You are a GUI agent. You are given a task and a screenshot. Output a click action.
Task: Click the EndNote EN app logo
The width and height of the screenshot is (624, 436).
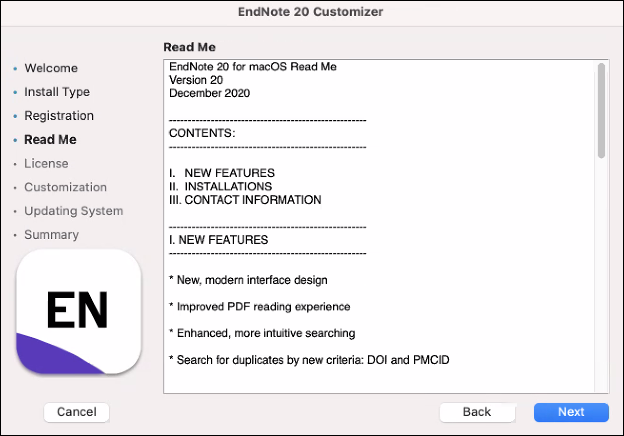click(x=78, y=312)
